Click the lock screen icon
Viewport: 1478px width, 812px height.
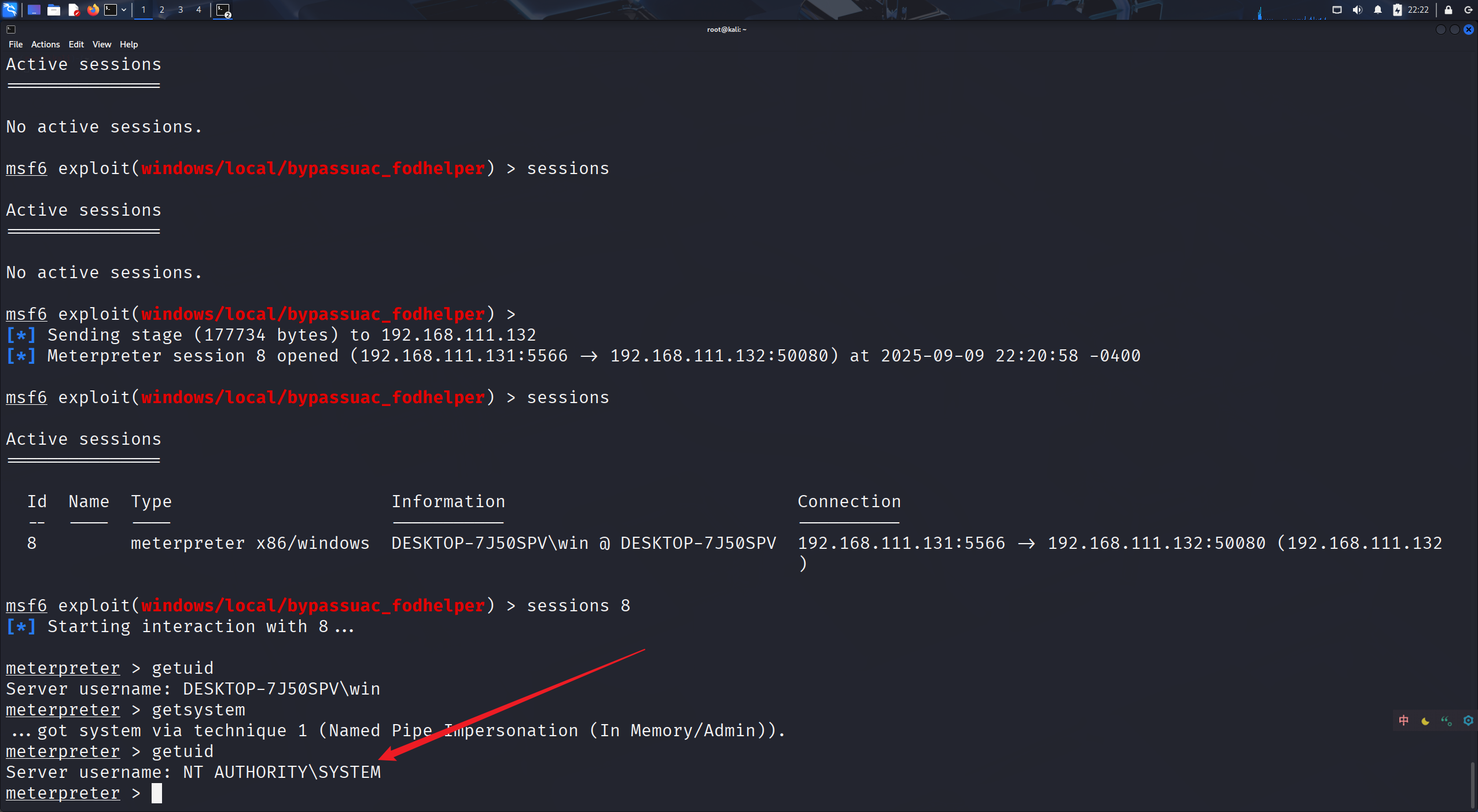coord(1448,9)
